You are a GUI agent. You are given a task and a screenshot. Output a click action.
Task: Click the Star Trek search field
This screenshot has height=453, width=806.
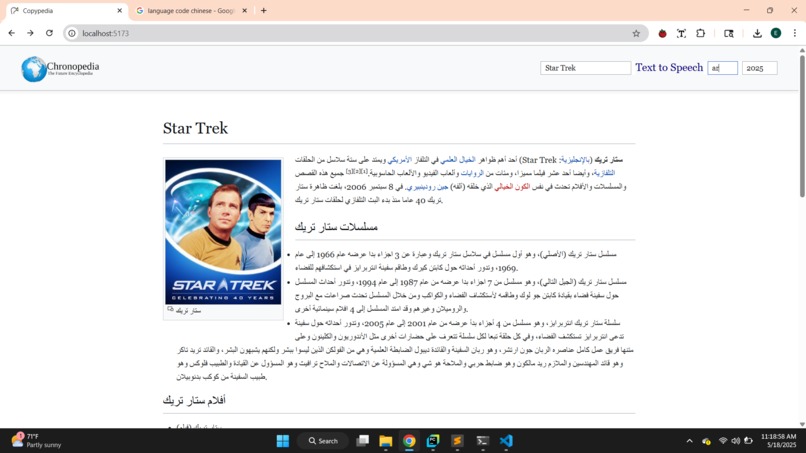click(x=585, y=68)
